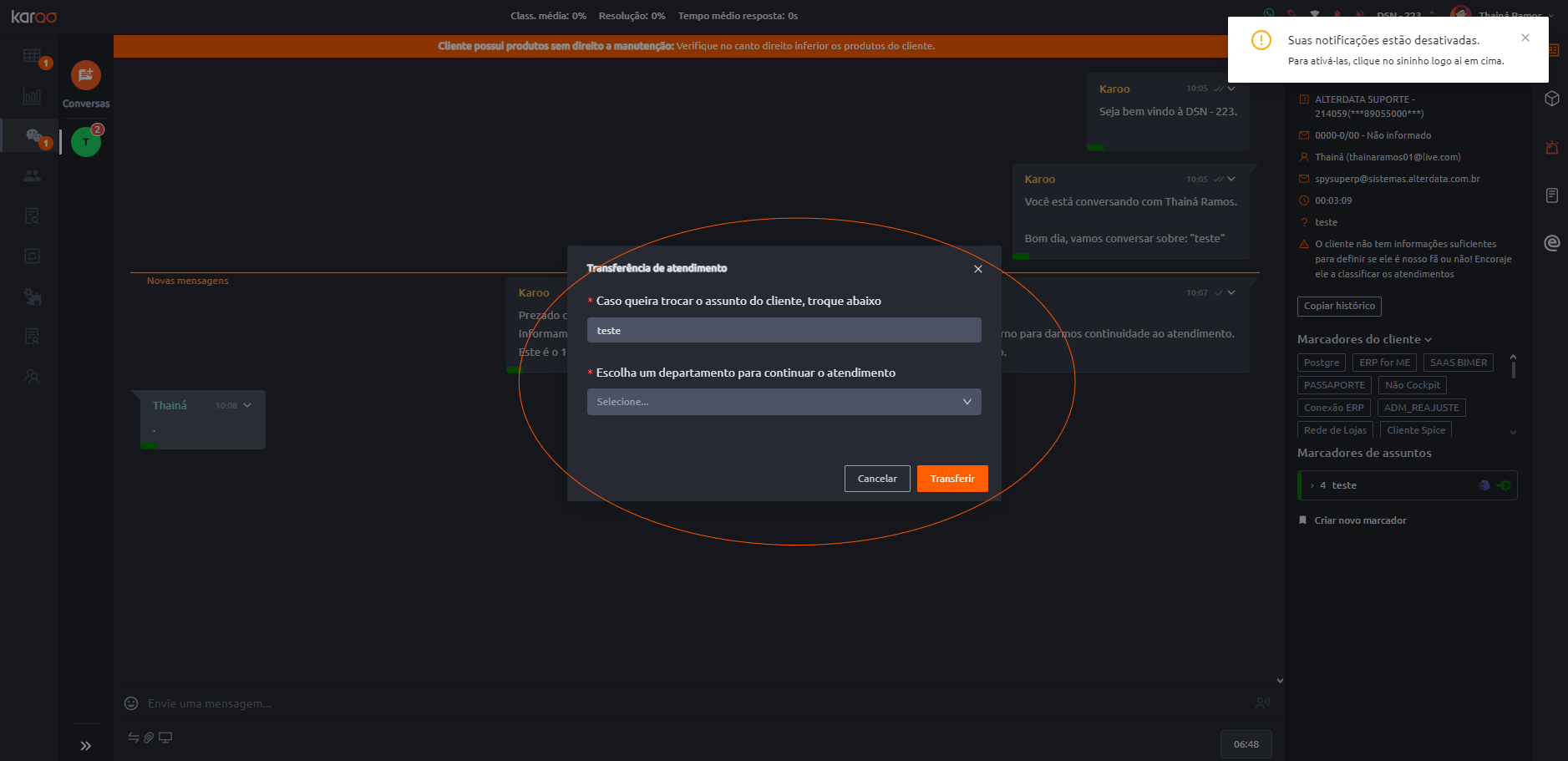1568x761 pixels.
Task: Click Copiar histórico button
Action: coord(1339,306)
